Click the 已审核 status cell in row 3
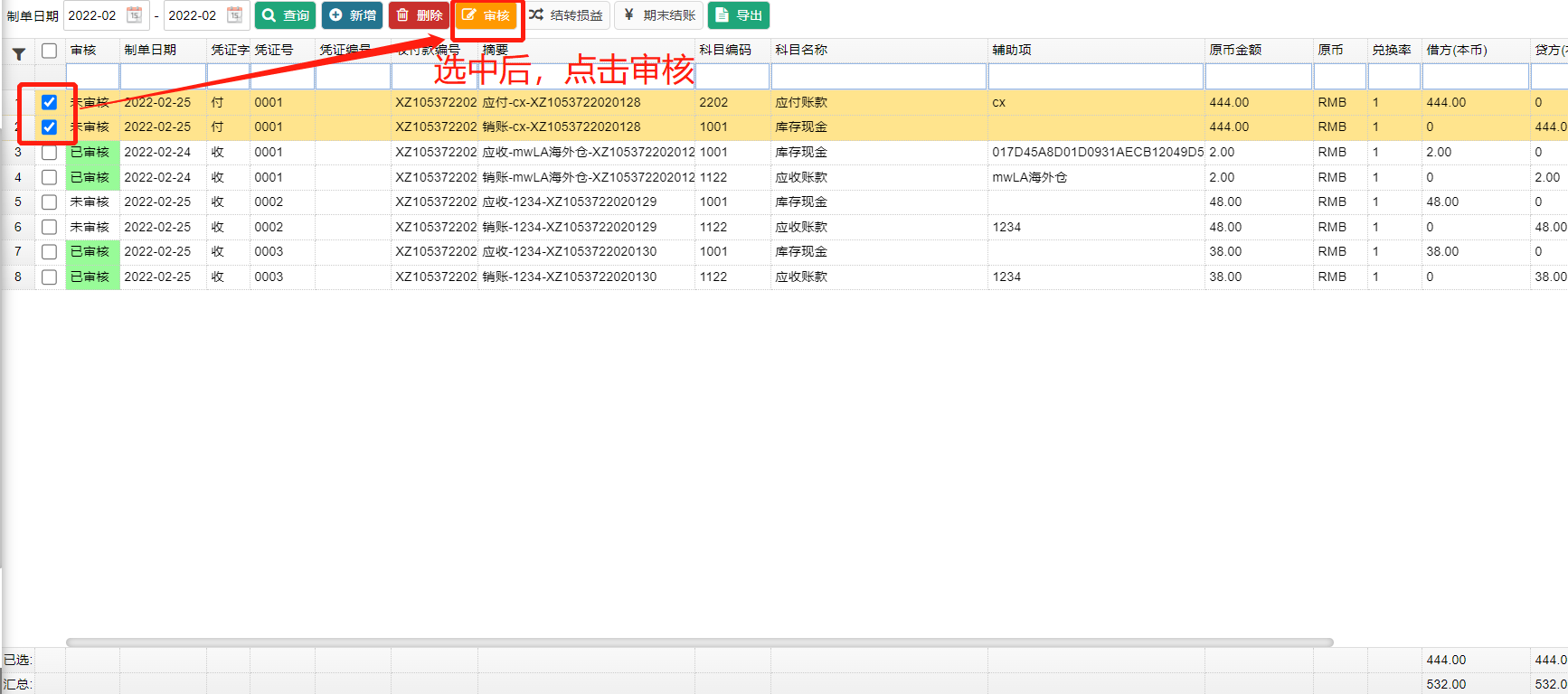The height and width of the screenshot is (694, 1568). tap(91, 153)
